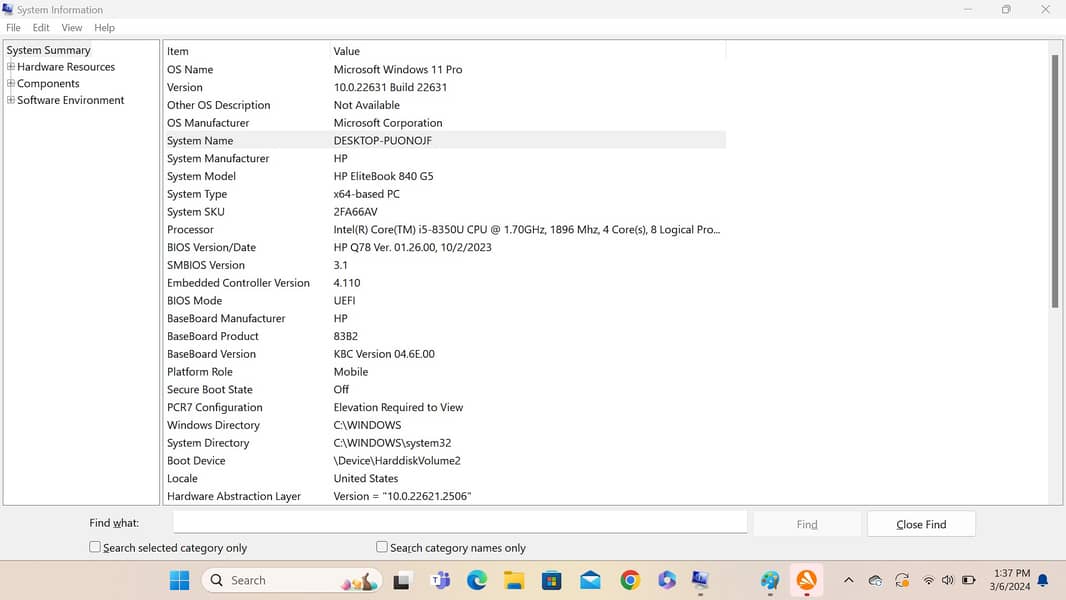Click the notification bell icon

pyautogui.click(x=1043, y=580)
